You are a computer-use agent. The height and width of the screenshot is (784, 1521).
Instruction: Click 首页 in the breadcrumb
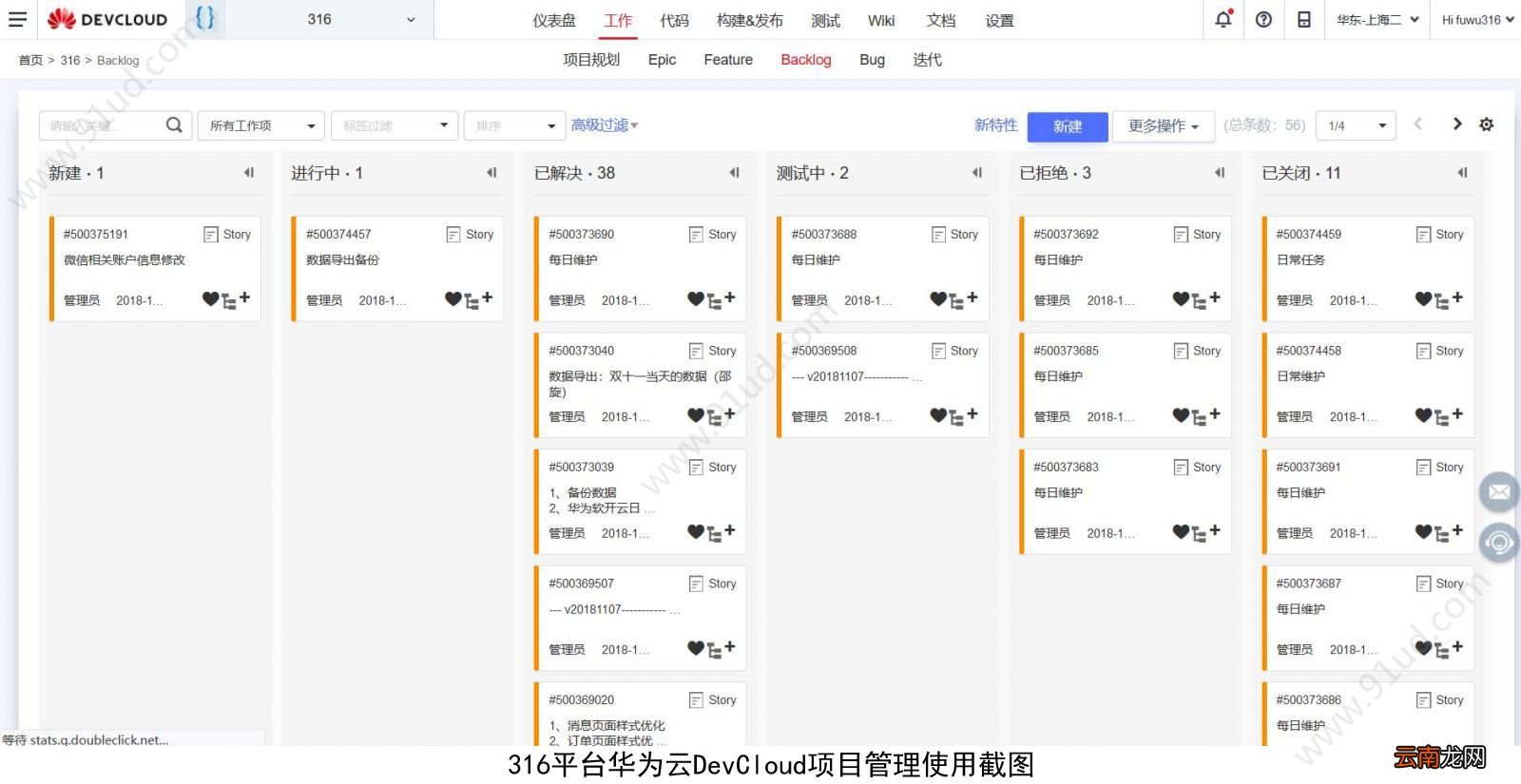coord(30,60)
